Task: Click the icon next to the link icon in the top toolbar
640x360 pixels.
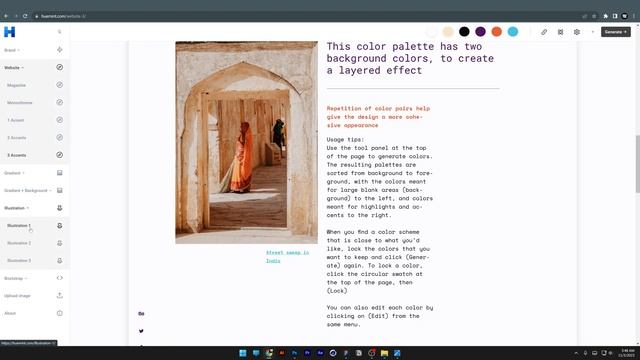Action: 560,32
